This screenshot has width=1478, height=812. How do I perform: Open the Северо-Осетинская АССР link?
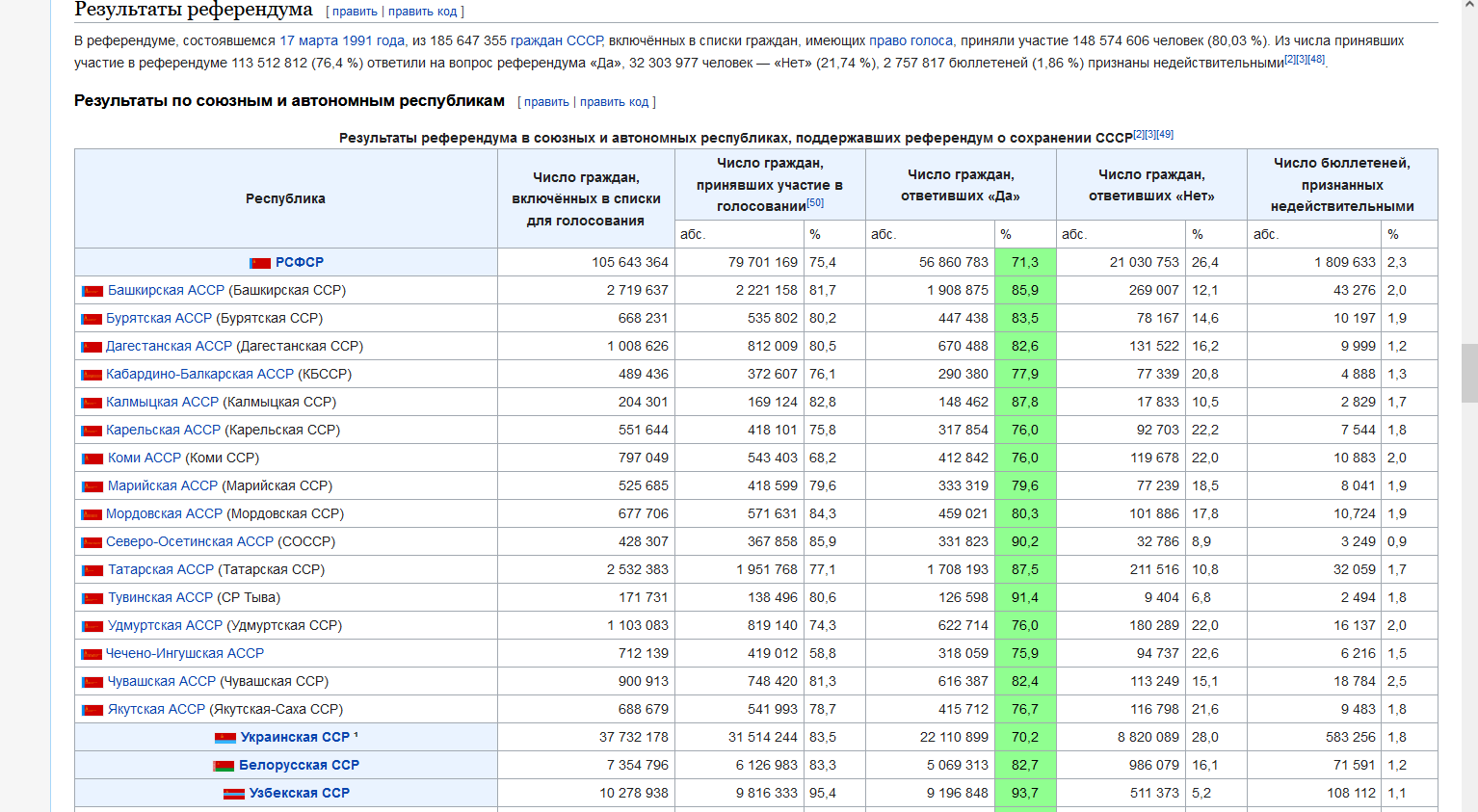point(190,541)
